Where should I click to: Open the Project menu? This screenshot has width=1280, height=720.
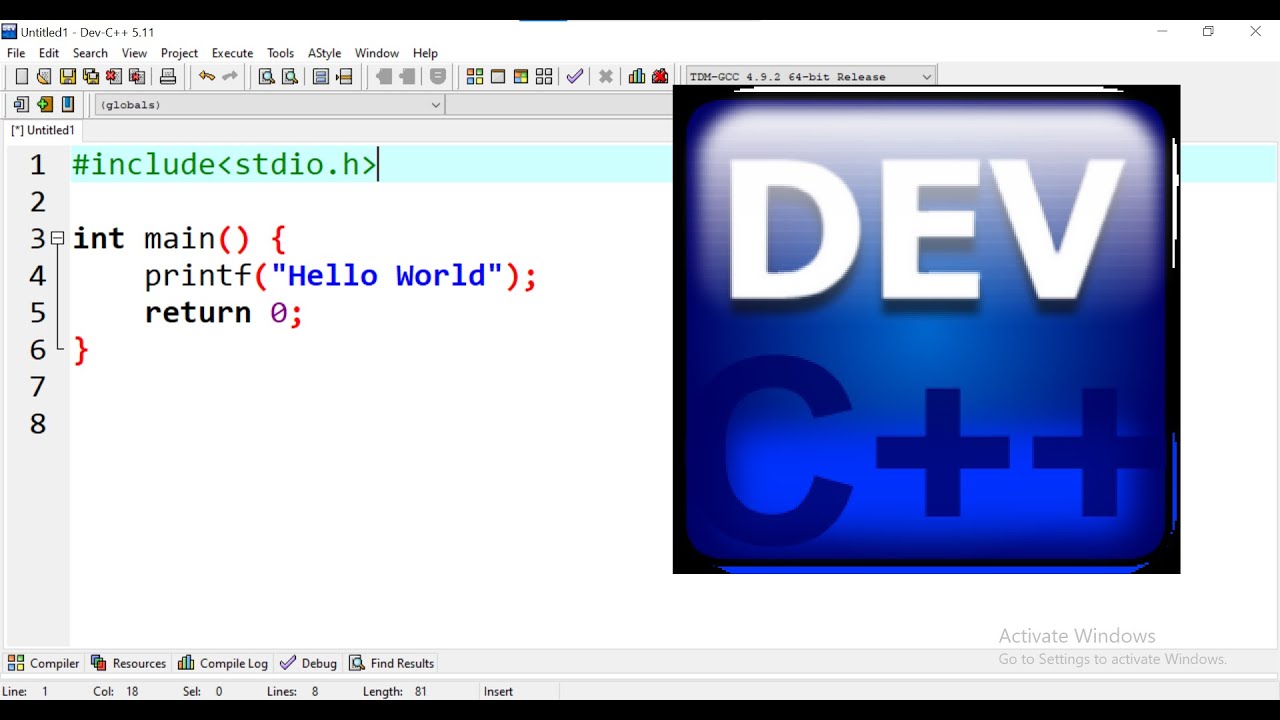[x=179, y=53]
